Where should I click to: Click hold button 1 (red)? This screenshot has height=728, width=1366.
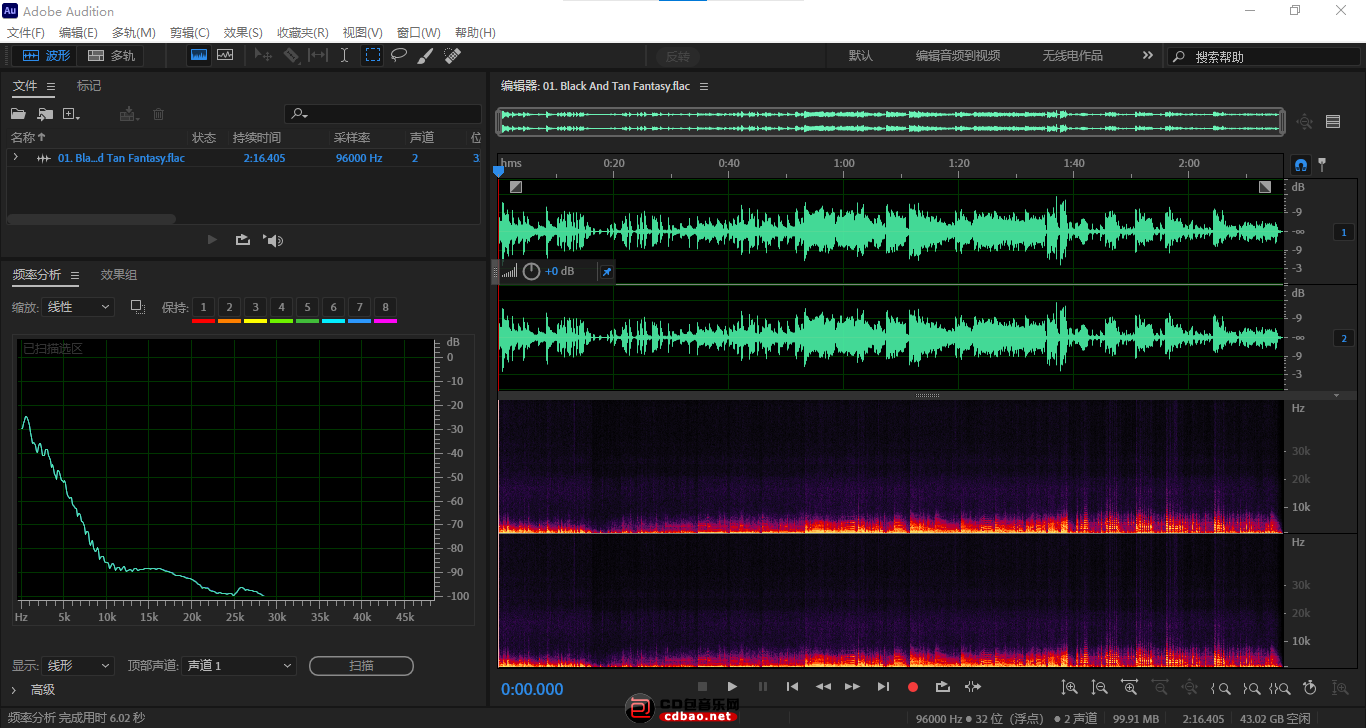[x=203, y=307]
